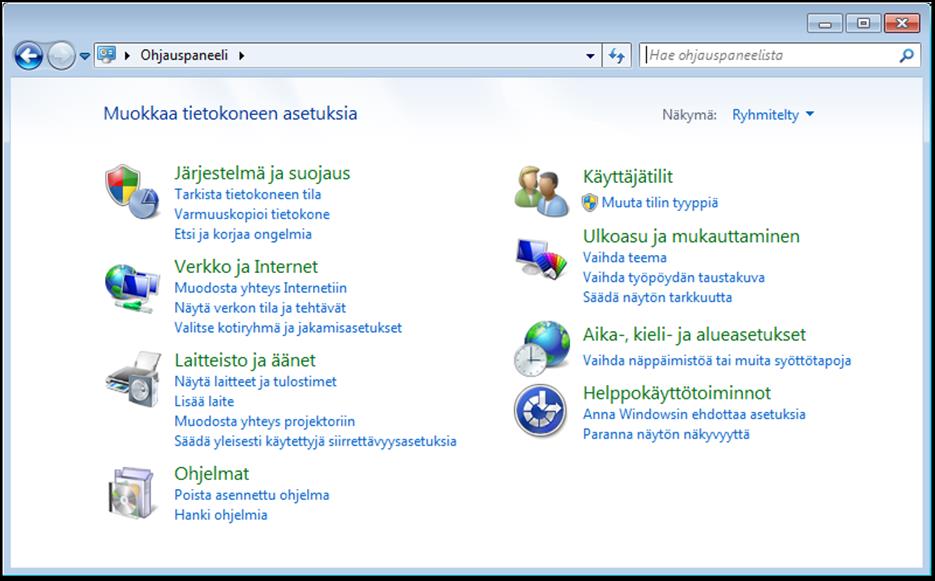The image size is (935, 581).
Task: Click Säädä yleisesti käytettyjä siirrettävyysasetuksia
Action: [x=315, y=441]
